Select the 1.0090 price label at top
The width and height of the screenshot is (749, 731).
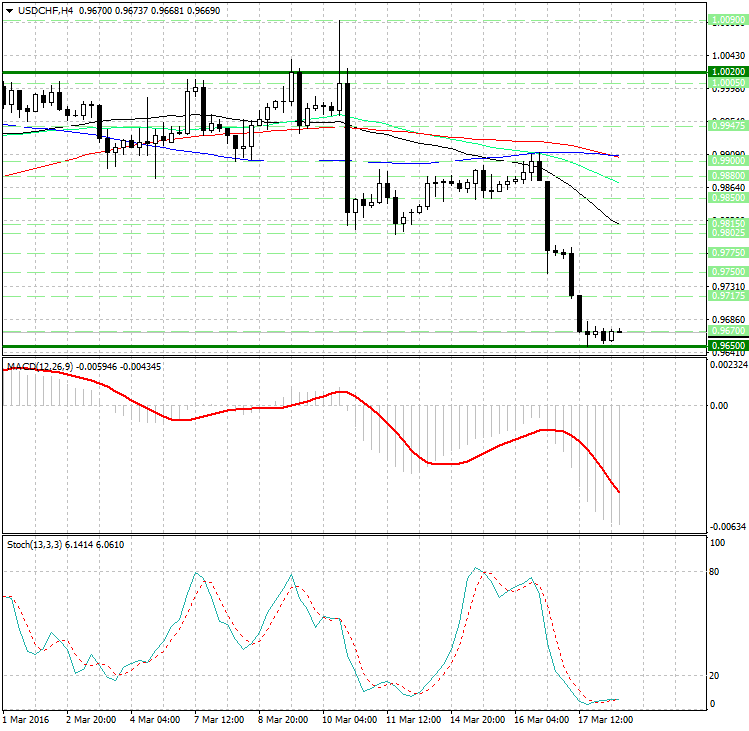pos(725,20)
